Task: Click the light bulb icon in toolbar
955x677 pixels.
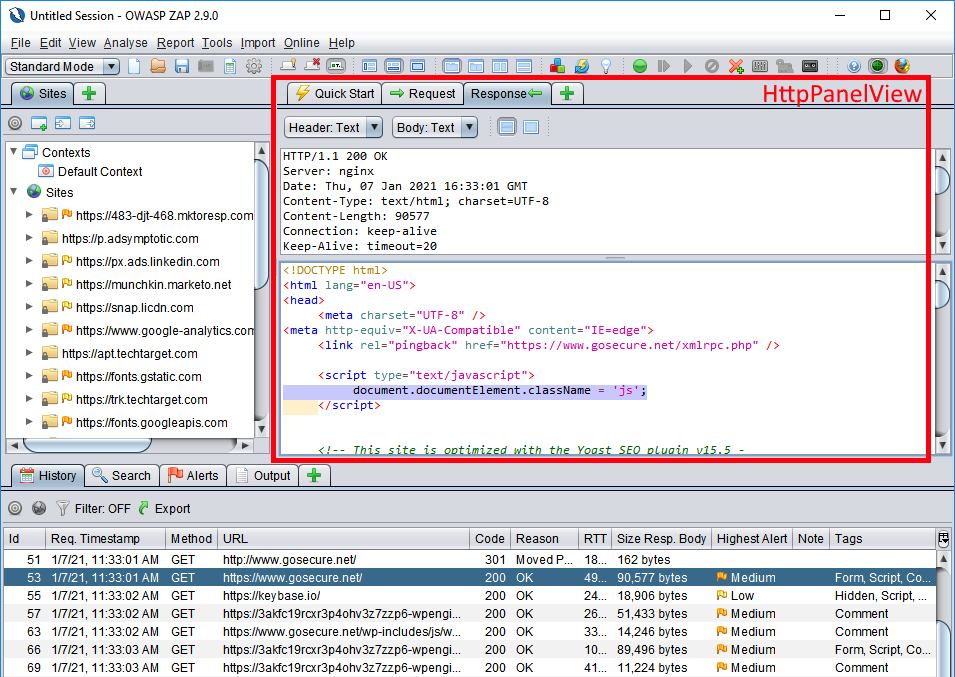Action: [606, 66]
